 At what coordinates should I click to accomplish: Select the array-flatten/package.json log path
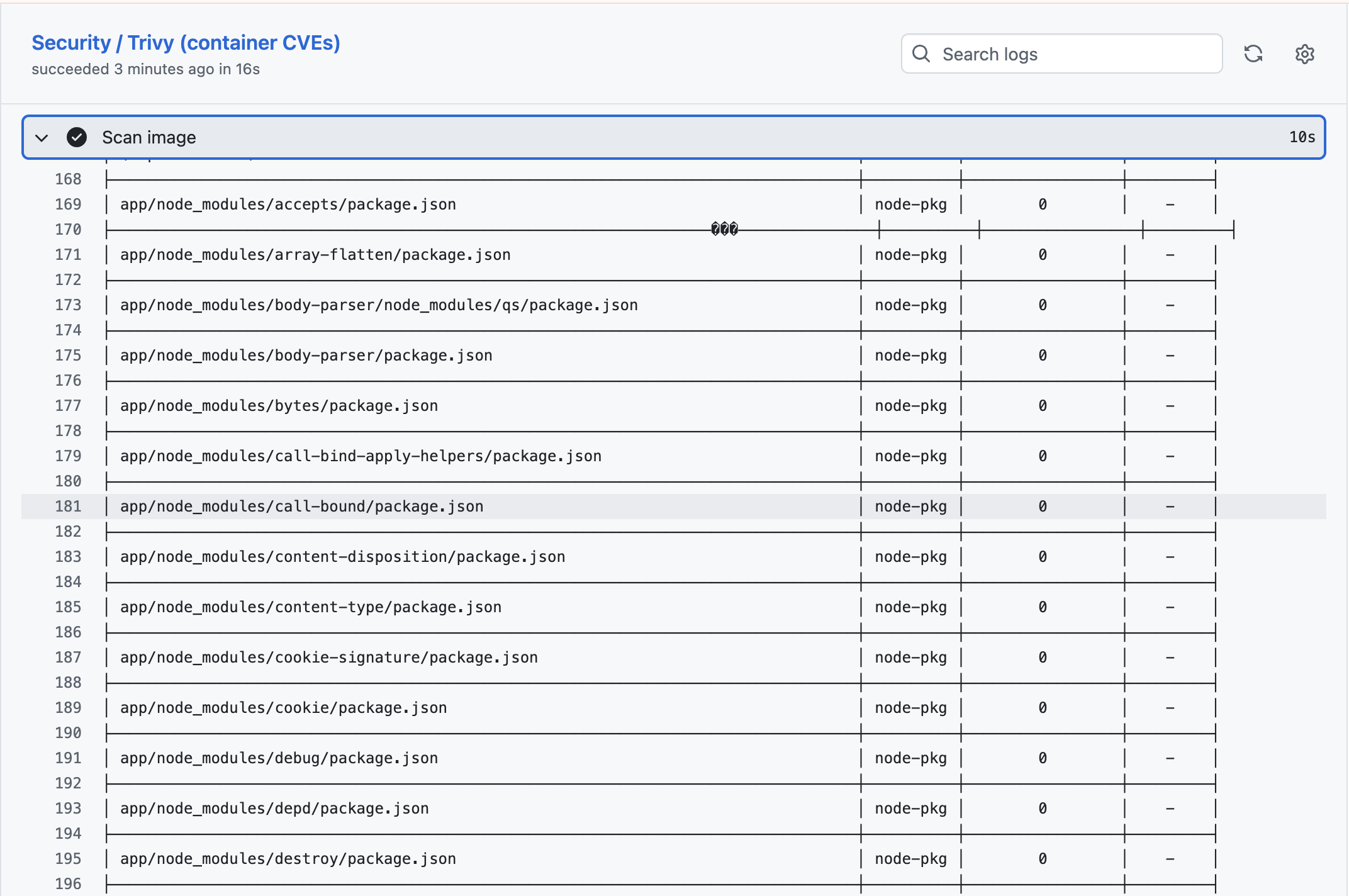315,255
